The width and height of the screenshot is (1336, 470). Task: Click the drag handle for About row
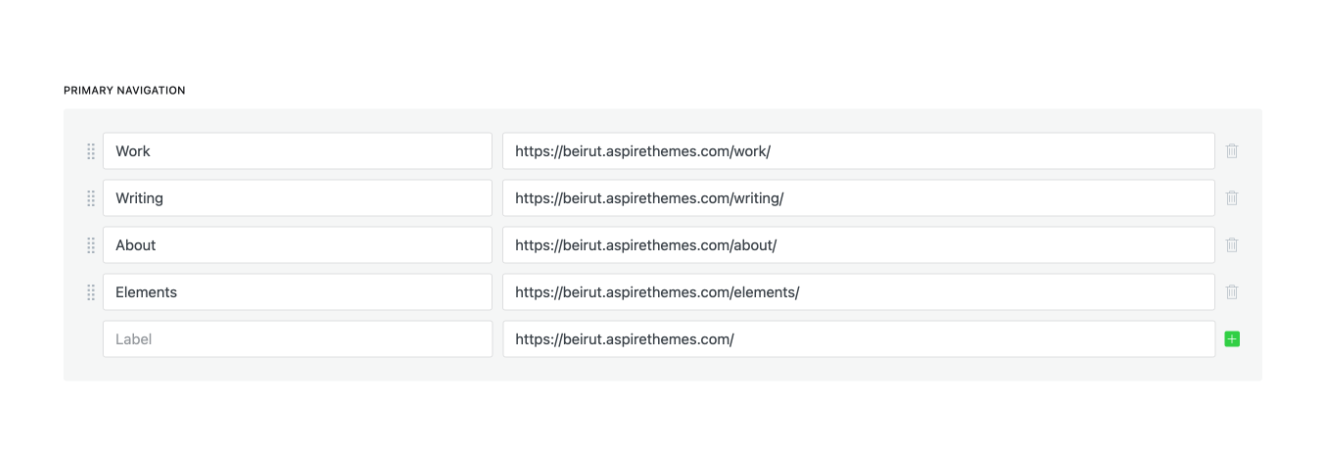(91, 245)
